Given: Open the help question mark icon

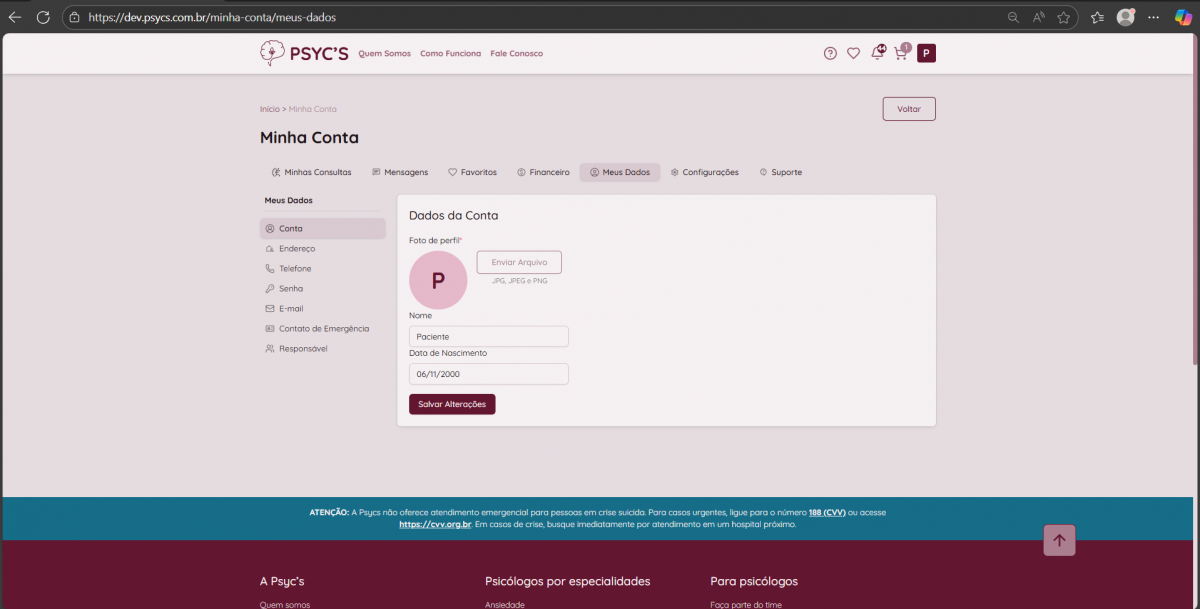Looking at the screenshot, I should tap(830, 54).
